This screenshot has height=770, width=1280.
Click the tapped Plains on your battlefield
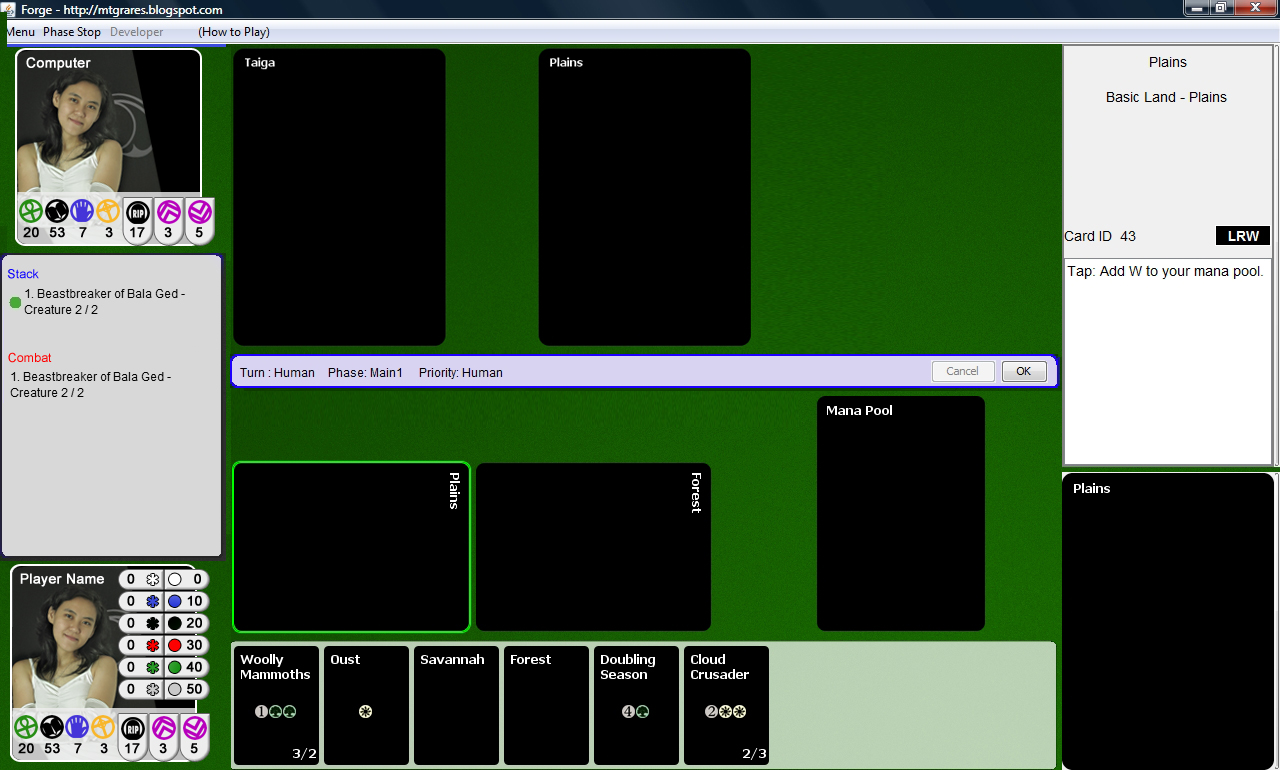click(351, 547)
